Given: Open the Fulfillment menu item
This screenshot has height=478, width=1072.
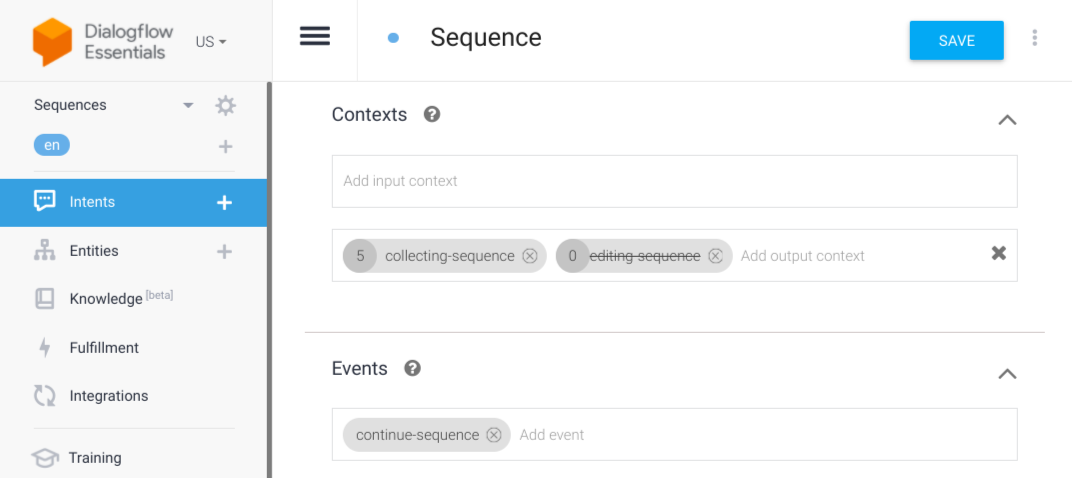Looking at the screenshot, I should (104, 348).
